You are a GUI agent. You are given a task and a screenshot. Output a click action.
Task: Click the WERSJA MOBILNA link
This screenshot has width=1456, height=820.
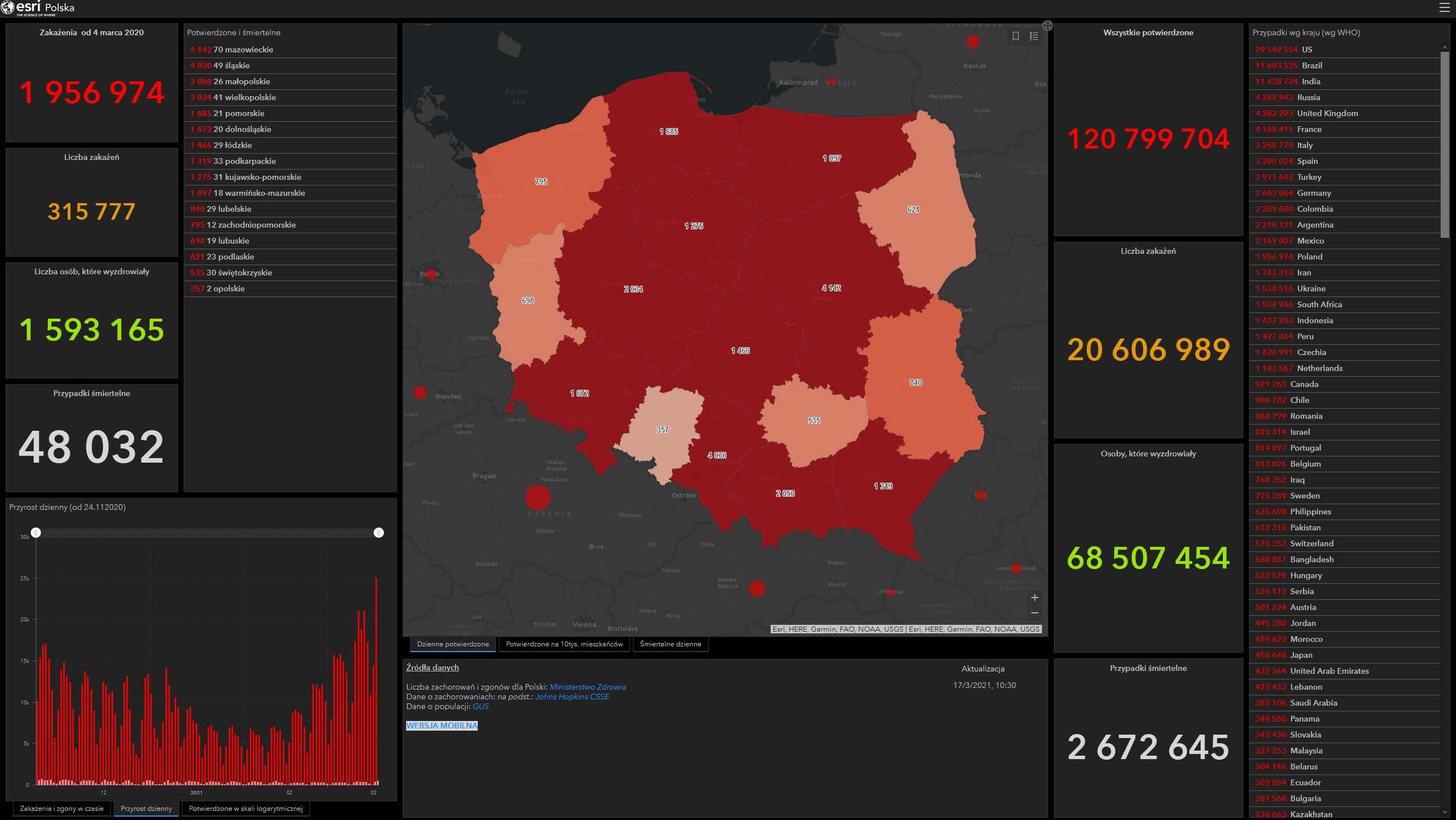pos(441,726)
